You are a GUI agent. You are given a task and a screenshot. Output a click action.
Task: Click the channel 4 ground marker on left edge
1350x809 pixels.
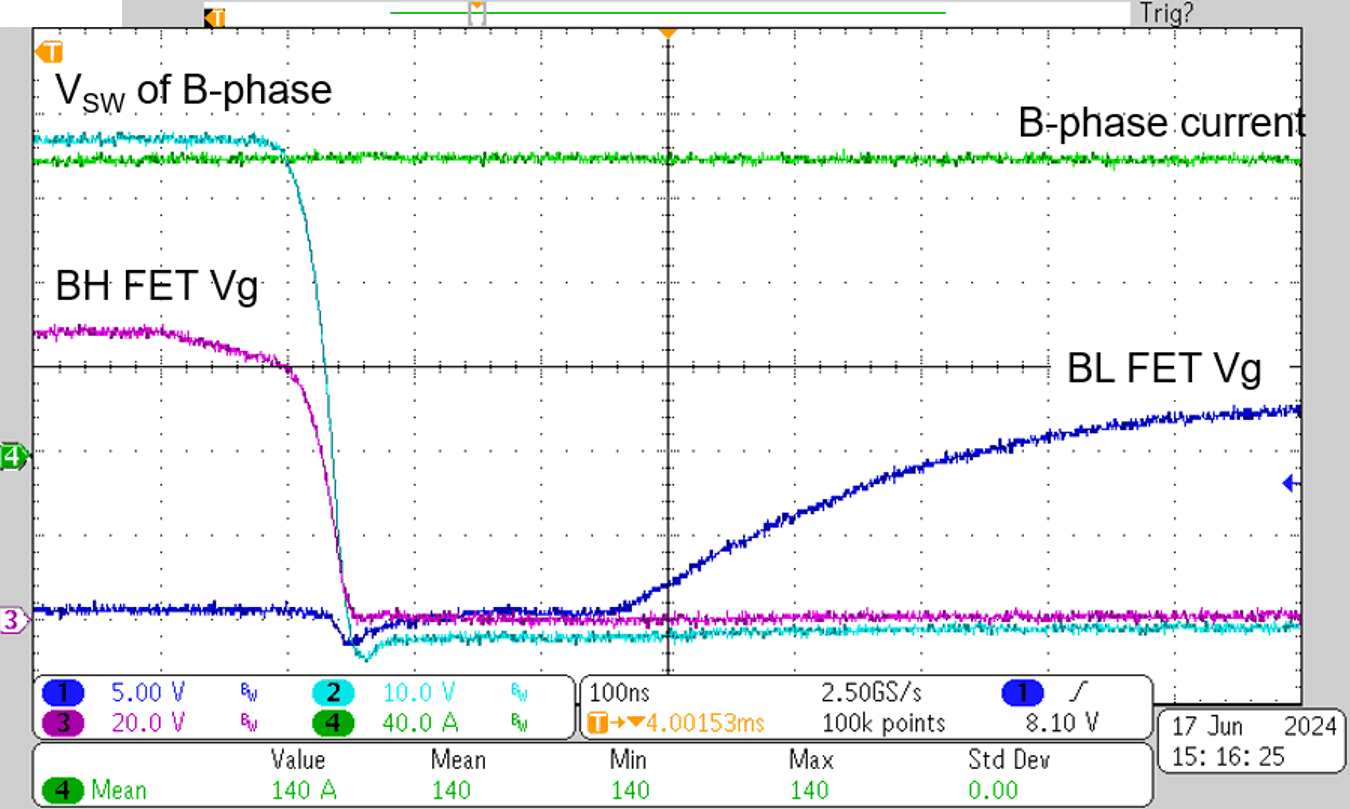point(14,458)
